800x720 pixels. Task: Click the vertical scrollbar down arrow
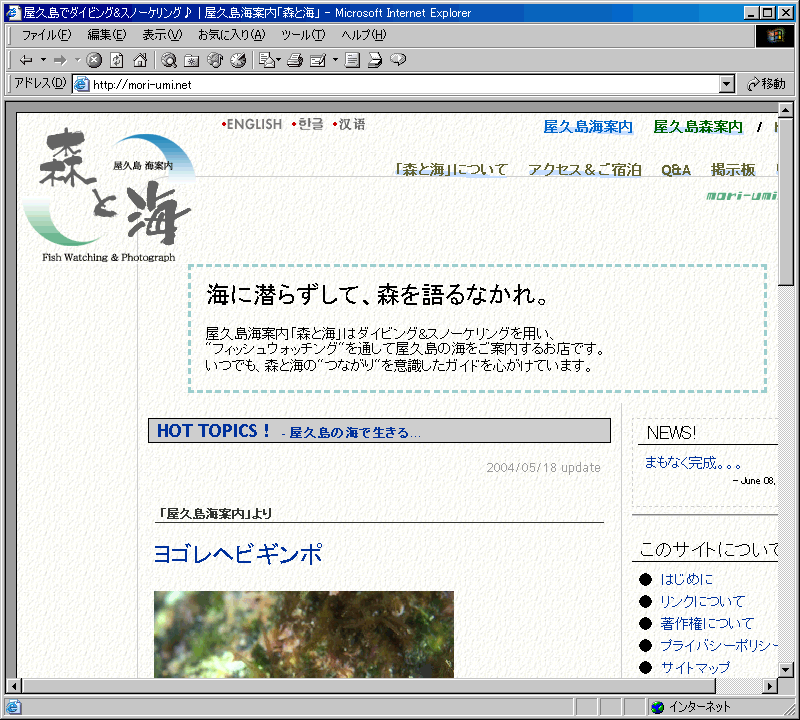pyautogui.click(x=786, y=669)
